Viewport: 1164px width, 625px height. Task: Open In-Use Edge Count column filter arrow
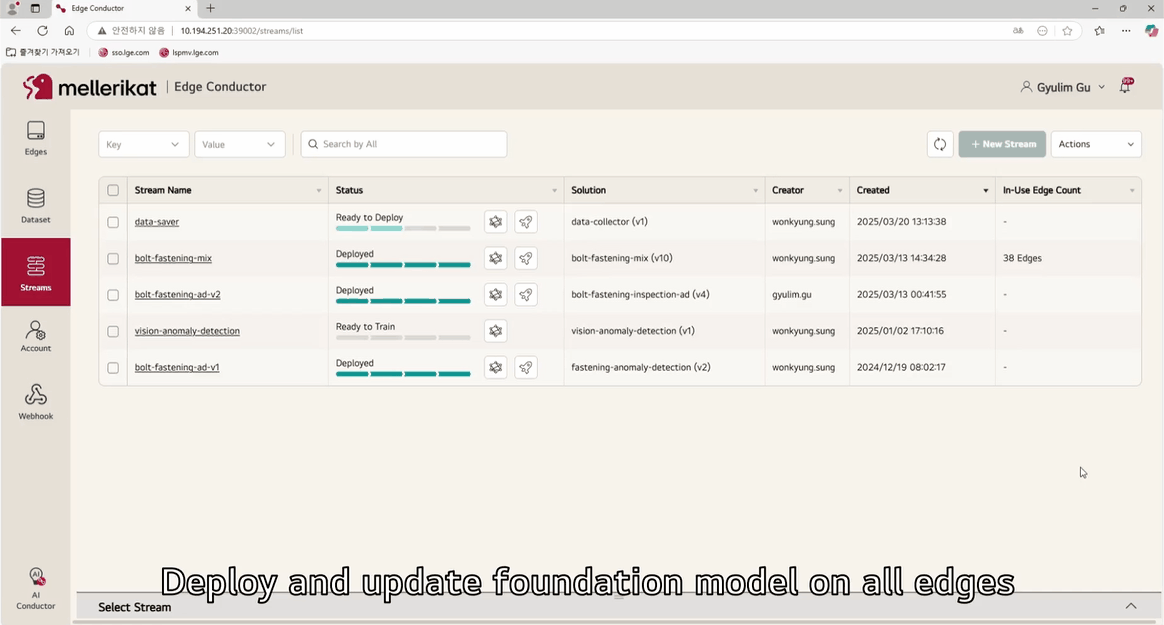click(x=1131, y=191)
